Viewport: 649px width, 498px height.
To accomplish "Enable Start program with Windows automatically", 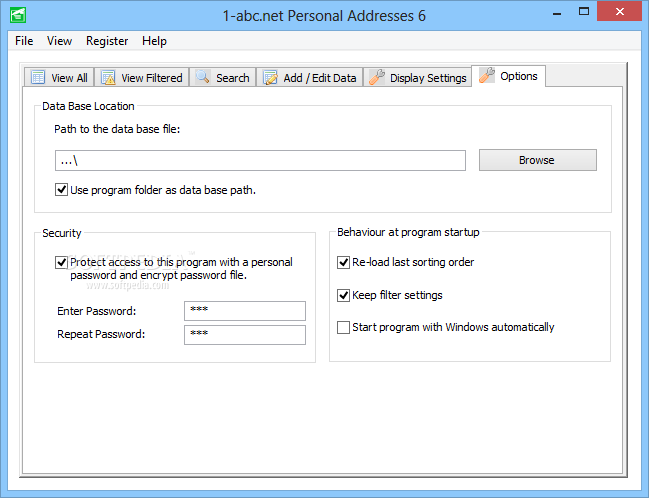I will point(344,327).
